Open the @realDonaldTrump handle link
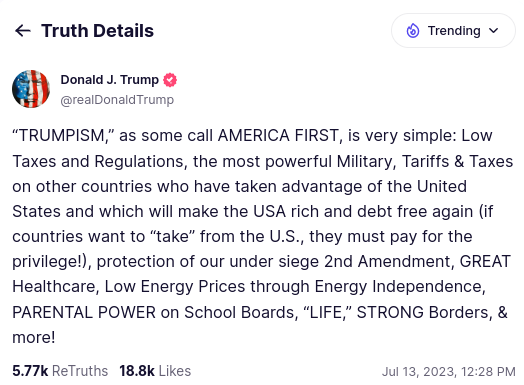Viewport: 524px width, 385px height. click(x=117, y=100)
